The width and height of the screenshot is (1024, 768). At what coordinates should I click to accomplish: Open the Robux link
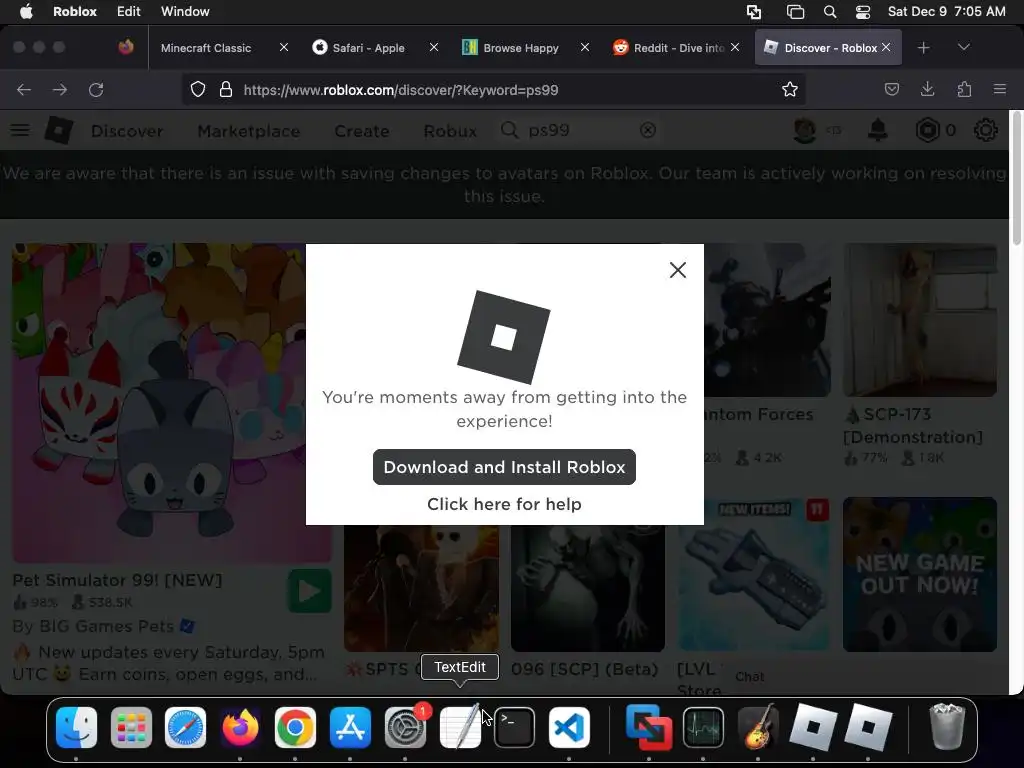pos(450,131)
